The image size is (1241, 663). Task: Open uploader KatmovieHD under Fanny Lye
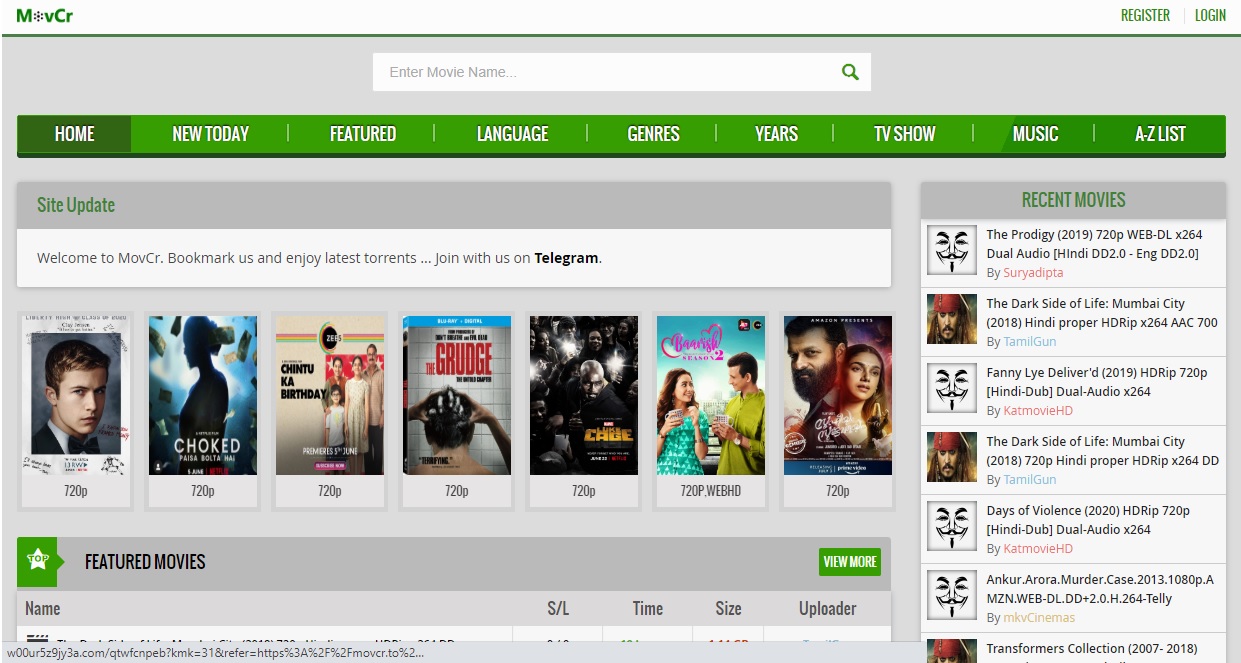(1038, 411)
